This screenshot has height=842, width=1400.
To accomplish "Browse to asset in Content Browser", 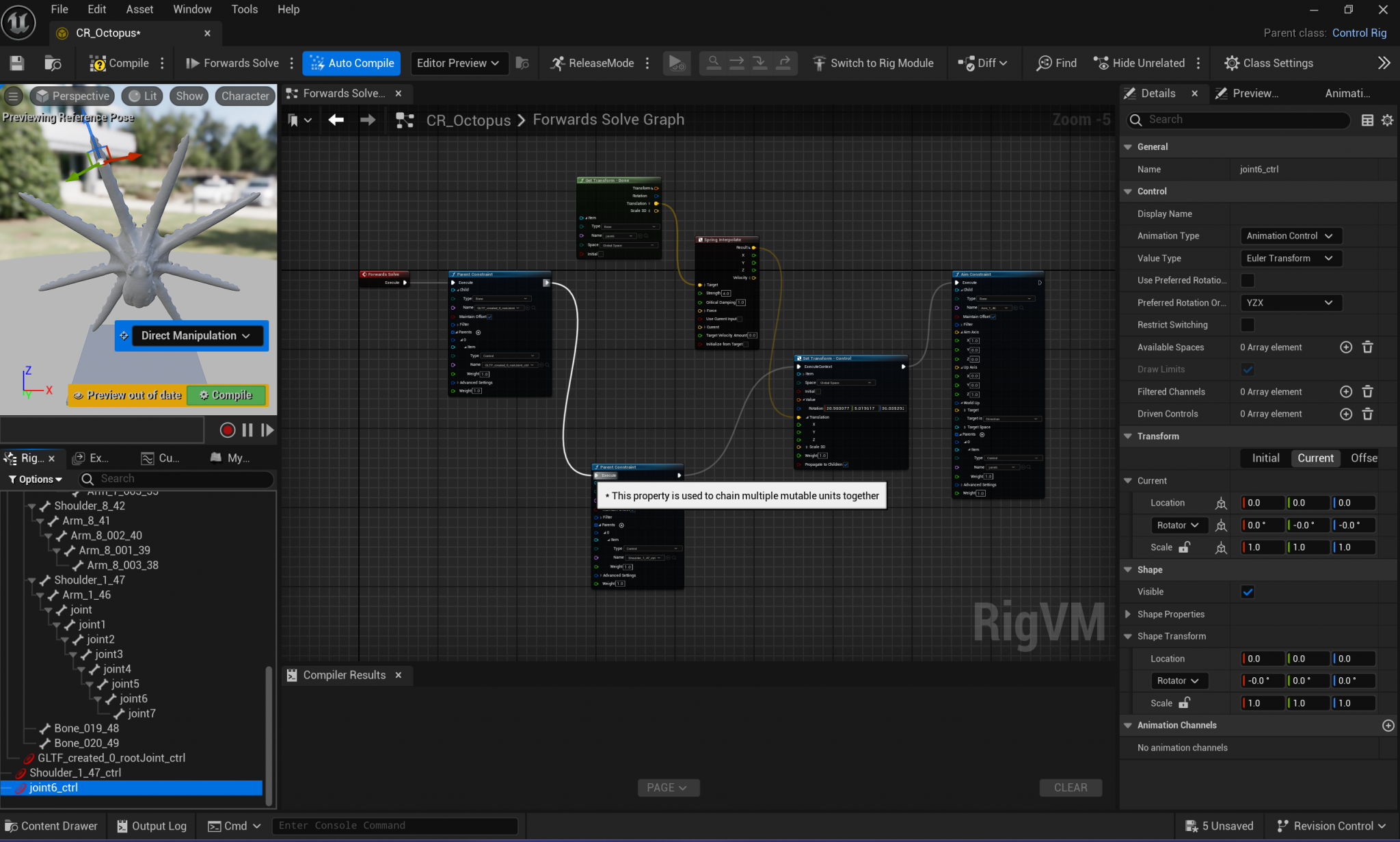I will 53,63.
